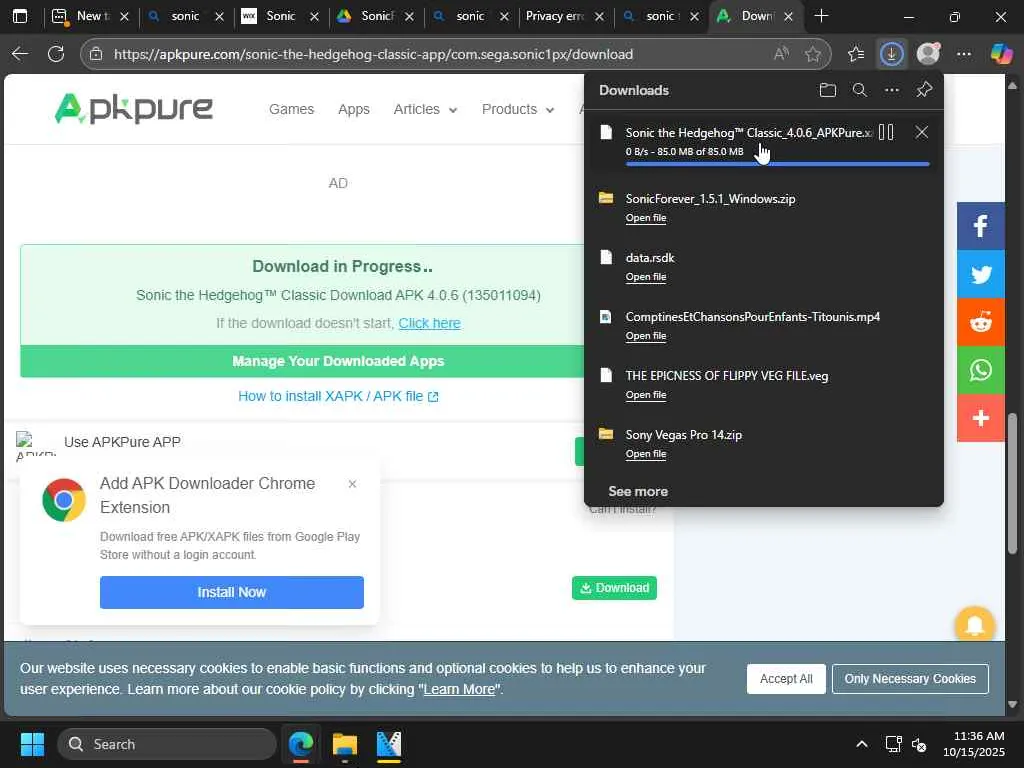Screen dimensions: 1024x768
Task: Refresh the APKPure page
Action: [56, 54]
